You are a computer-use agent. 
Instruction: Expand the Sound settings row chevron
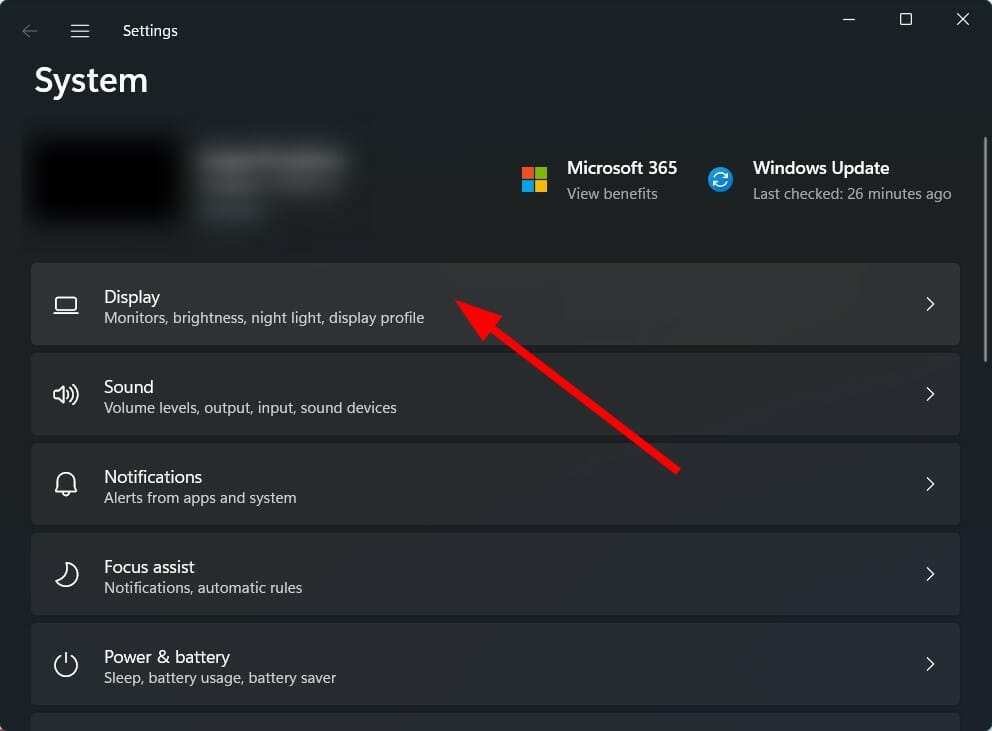(x=930, y=394)
